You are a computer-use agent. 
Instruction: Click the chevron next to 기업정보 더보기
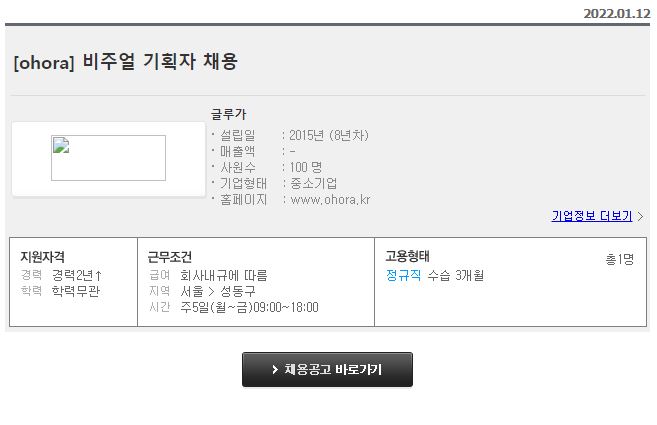click(x=640, y=216)
